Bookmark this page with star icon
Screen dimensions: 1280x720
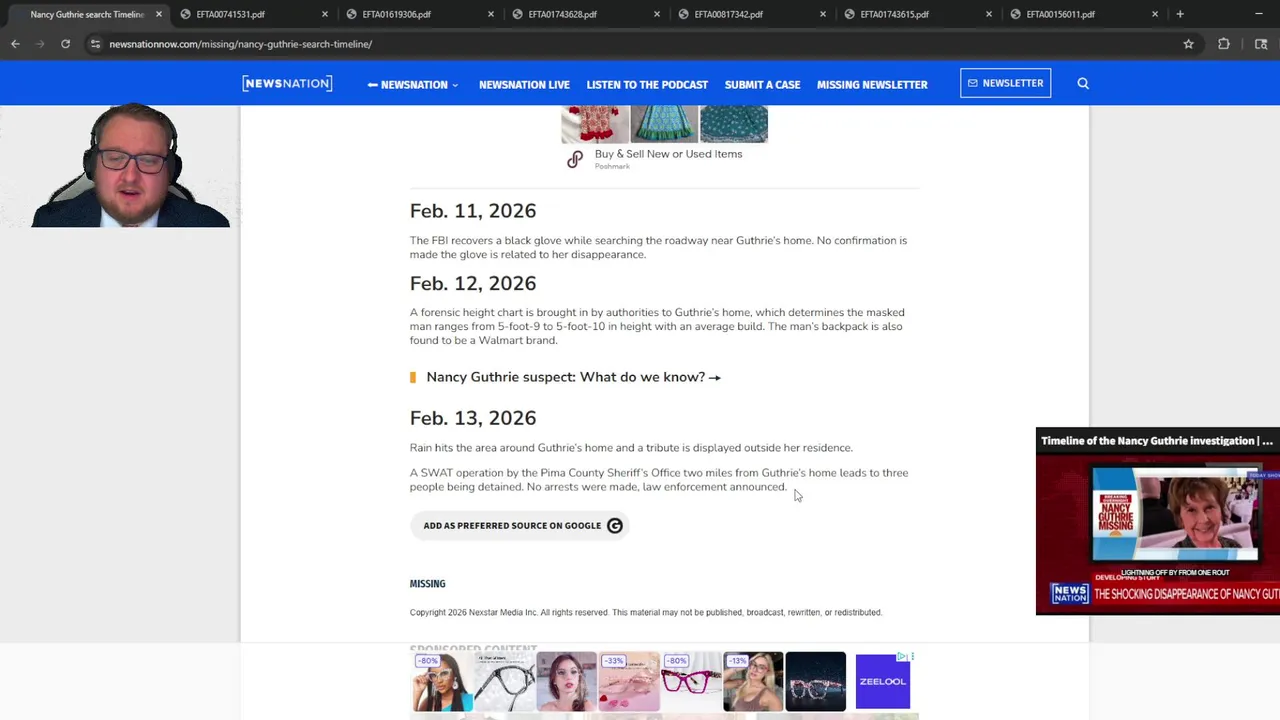(x=1188, y=44)
